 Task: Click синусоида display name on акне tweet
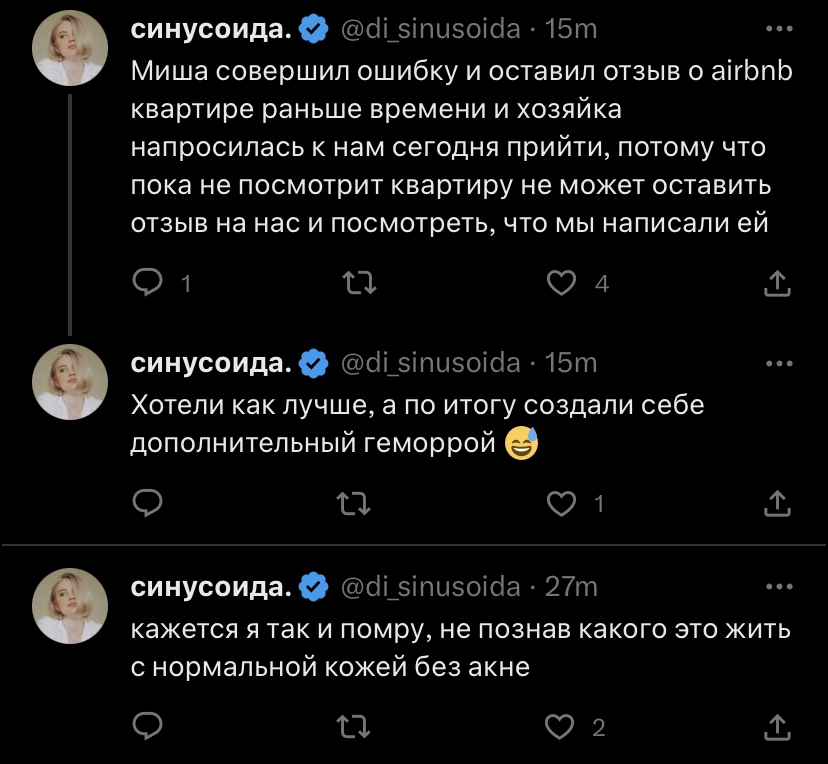[x=212, y=586]
